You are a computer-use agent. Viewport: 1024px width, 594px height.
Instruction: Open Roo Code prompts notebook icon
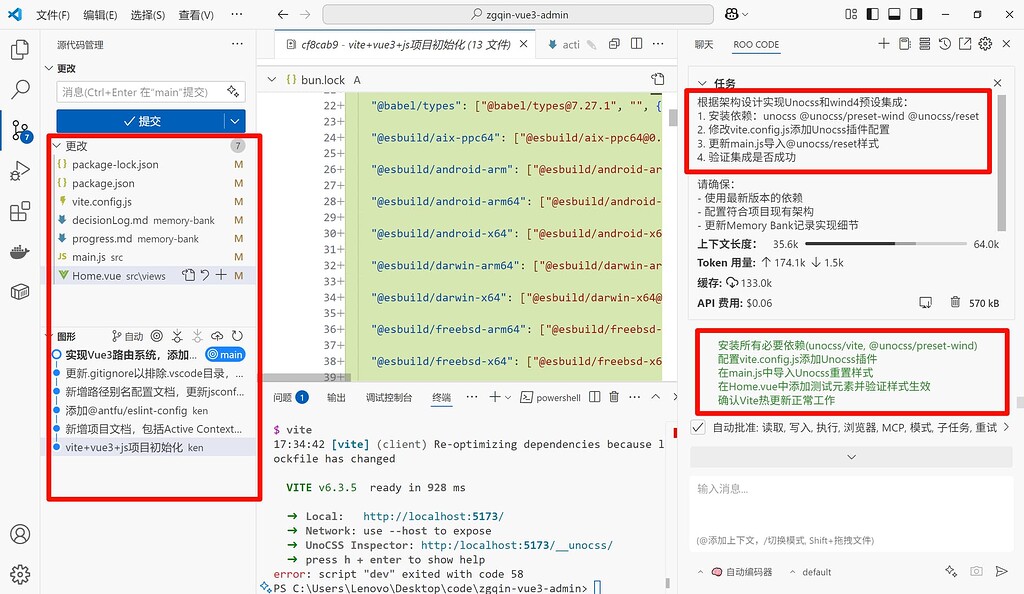904,44
